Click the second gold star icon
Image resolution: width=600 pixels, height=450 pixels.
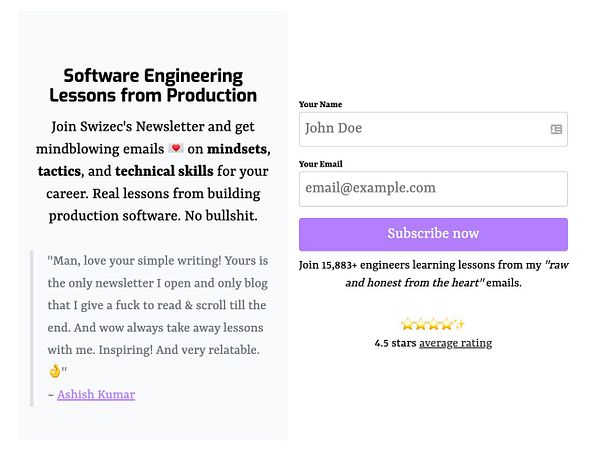click(420, 325)
